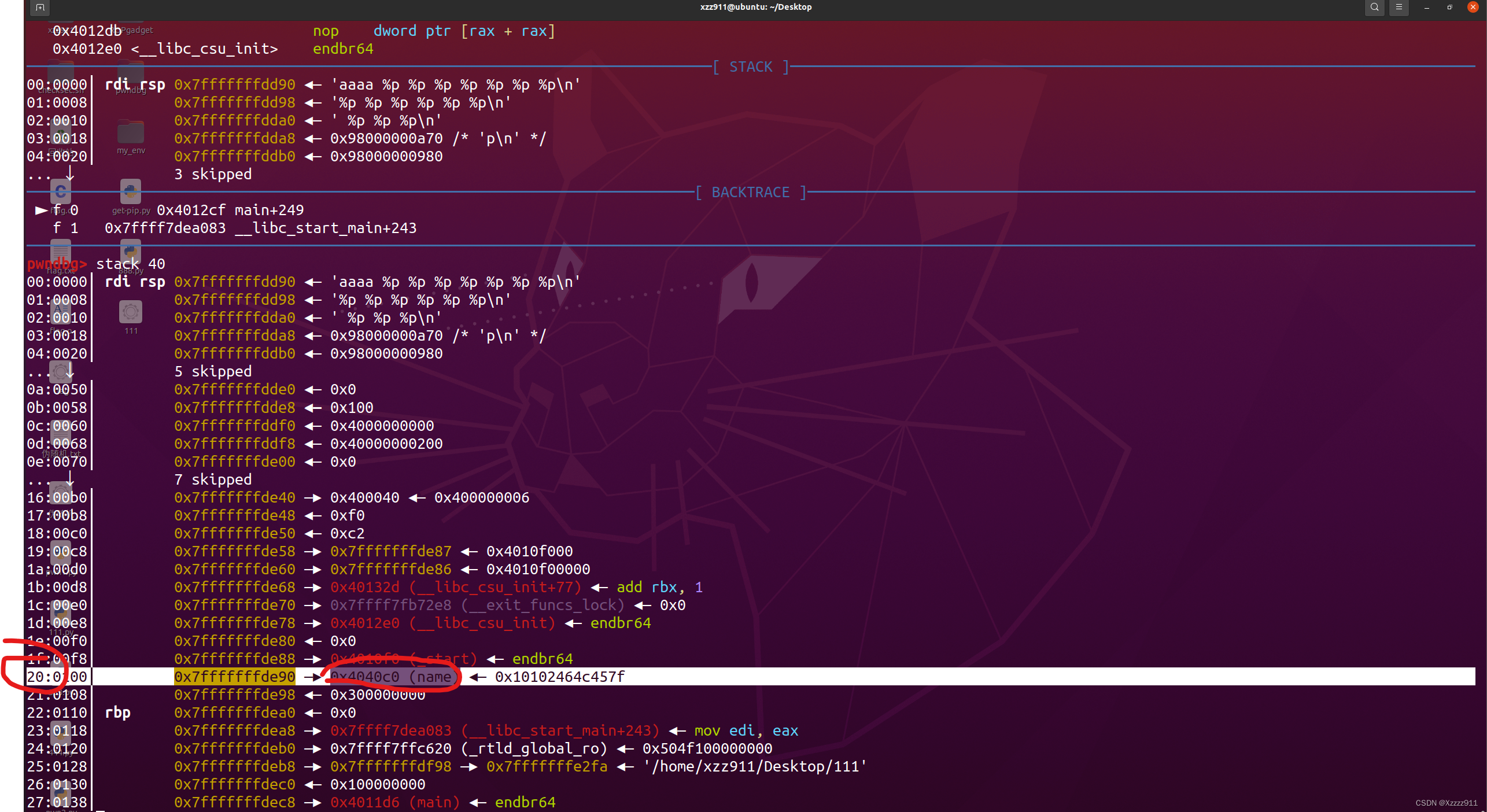Click the highlighted address 0x7fffffffde90
Viewport: 1487px width, 812px height.
235,677
